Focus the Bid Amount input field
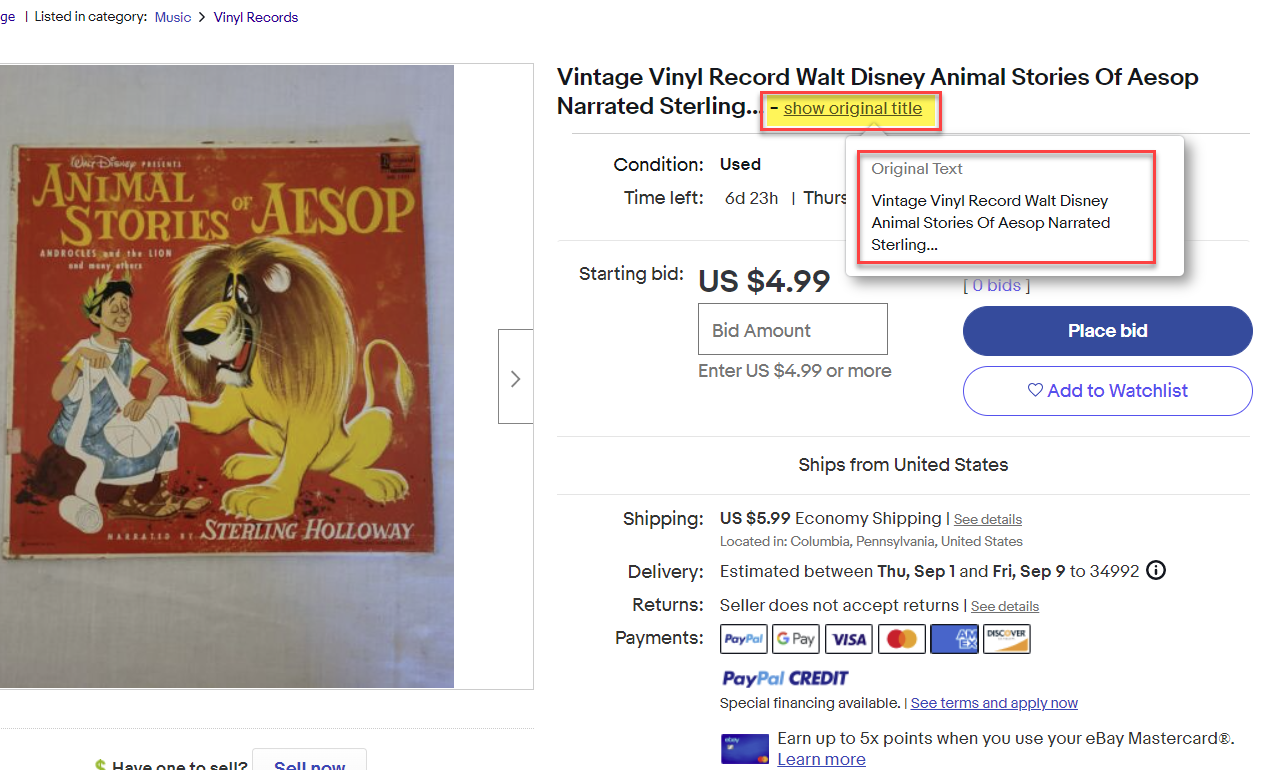This screenshot has height=770, width=1265. pos(793,329)
